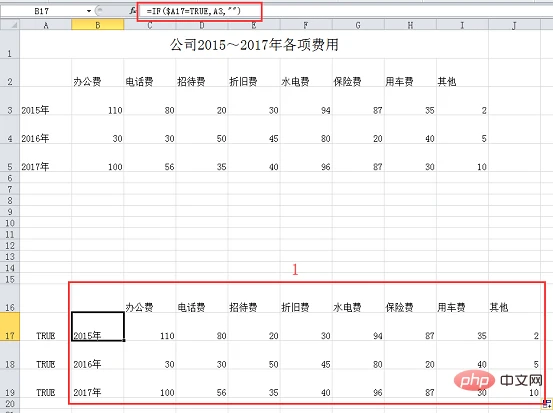Screen dimensions: 553x413
Task: Select cell G19 with value 96
Action: point(358,384)
